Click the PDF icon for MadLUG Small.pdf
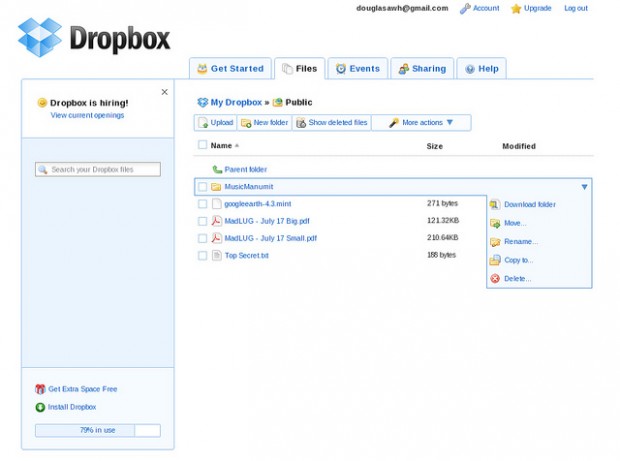This screenshot has width=620, height=461. click(x=216, y=238)
